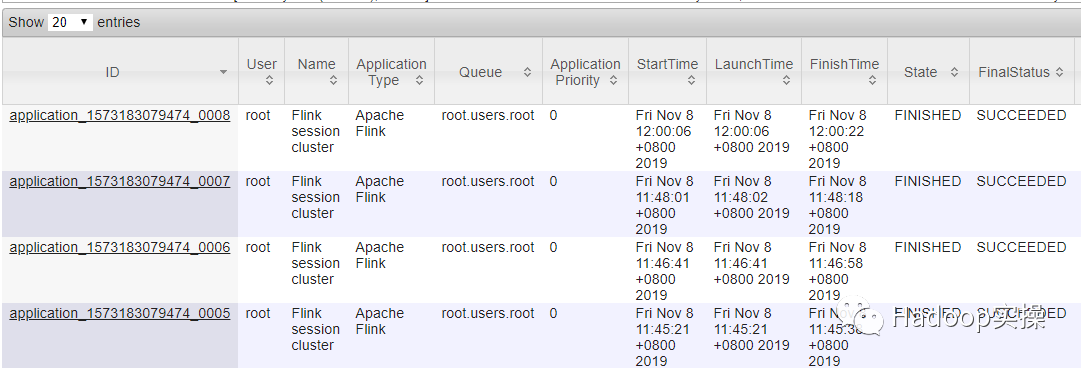Sort table by User column

coord(261,72)
